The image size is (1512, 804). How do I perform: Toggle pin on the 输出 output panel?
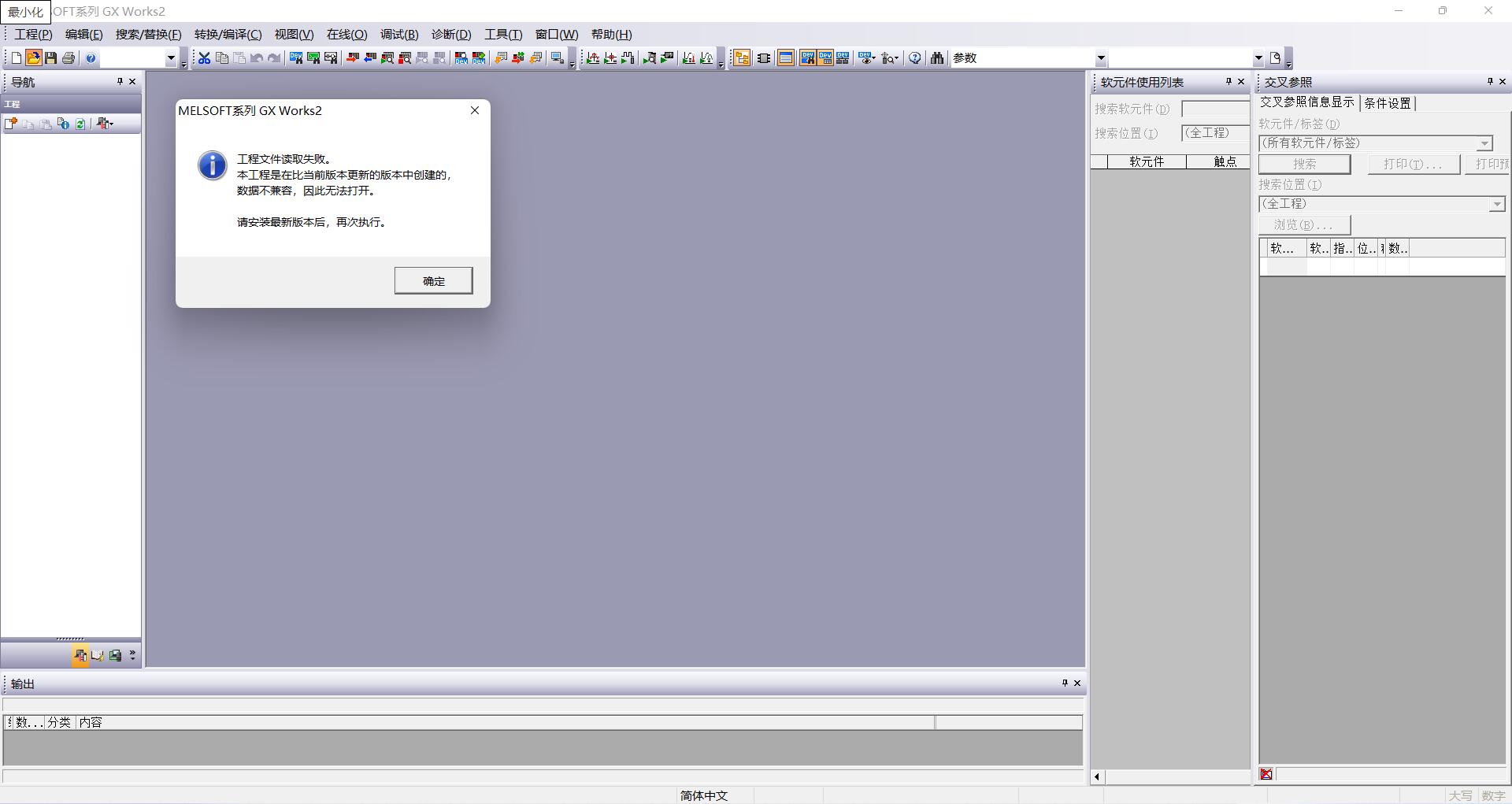1064,683
